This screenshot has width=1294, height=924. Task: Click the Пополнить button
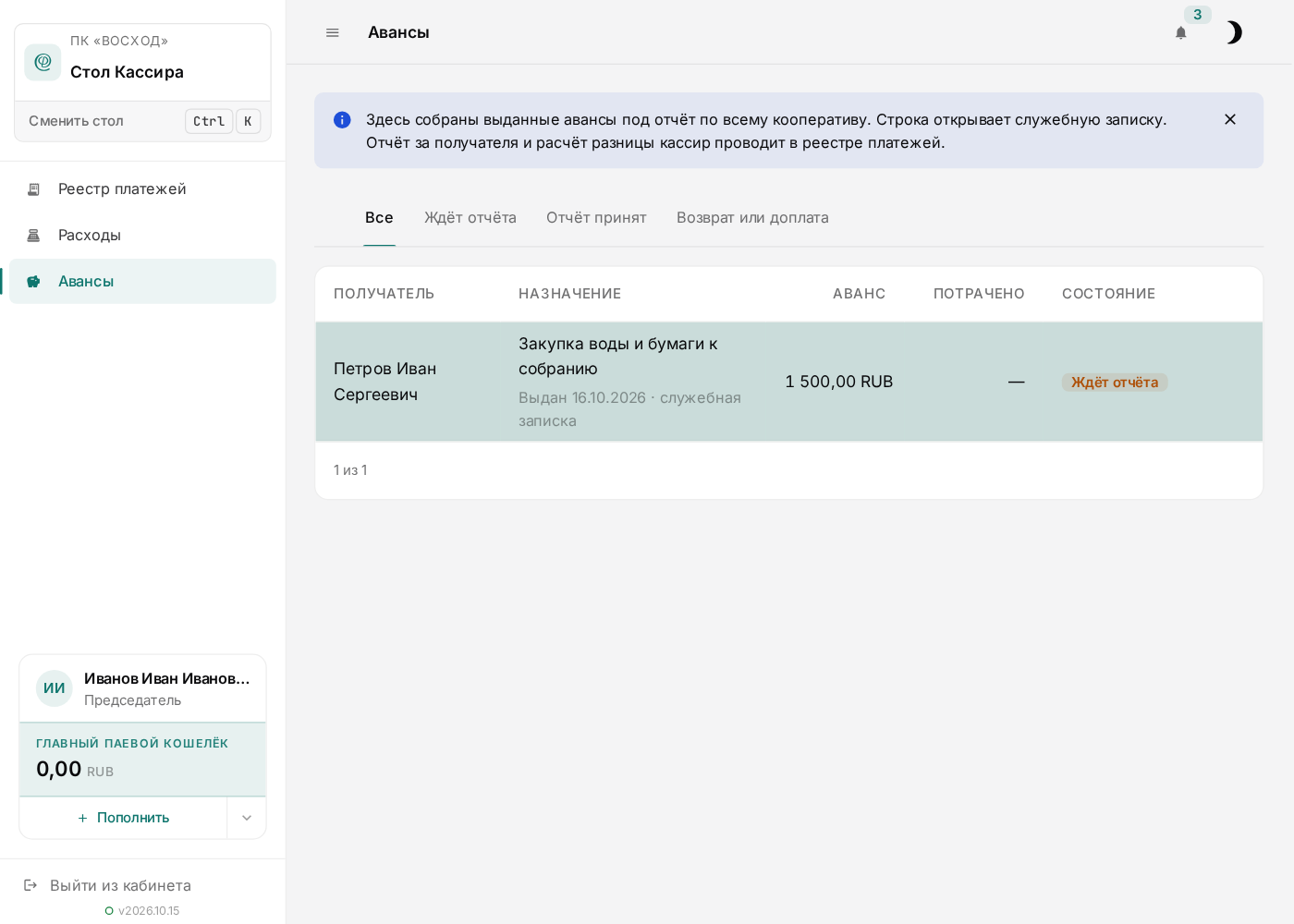(124, 818)
